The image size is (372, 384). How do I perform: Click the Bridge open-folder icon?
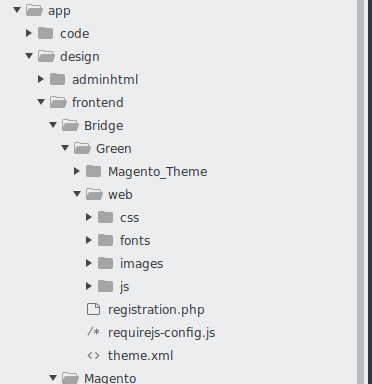tap(70, 125)
